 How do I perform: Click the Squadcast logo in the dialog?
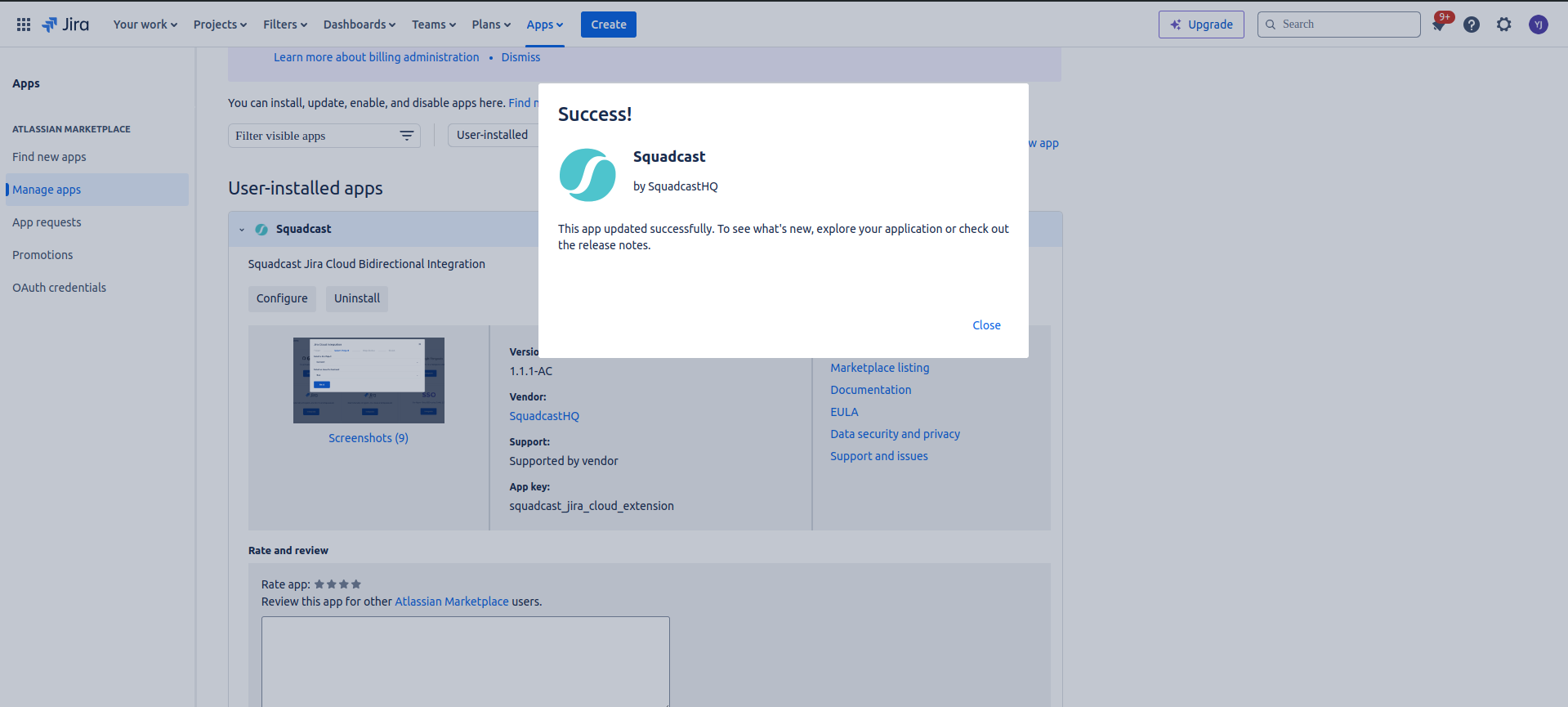(587, 175)
